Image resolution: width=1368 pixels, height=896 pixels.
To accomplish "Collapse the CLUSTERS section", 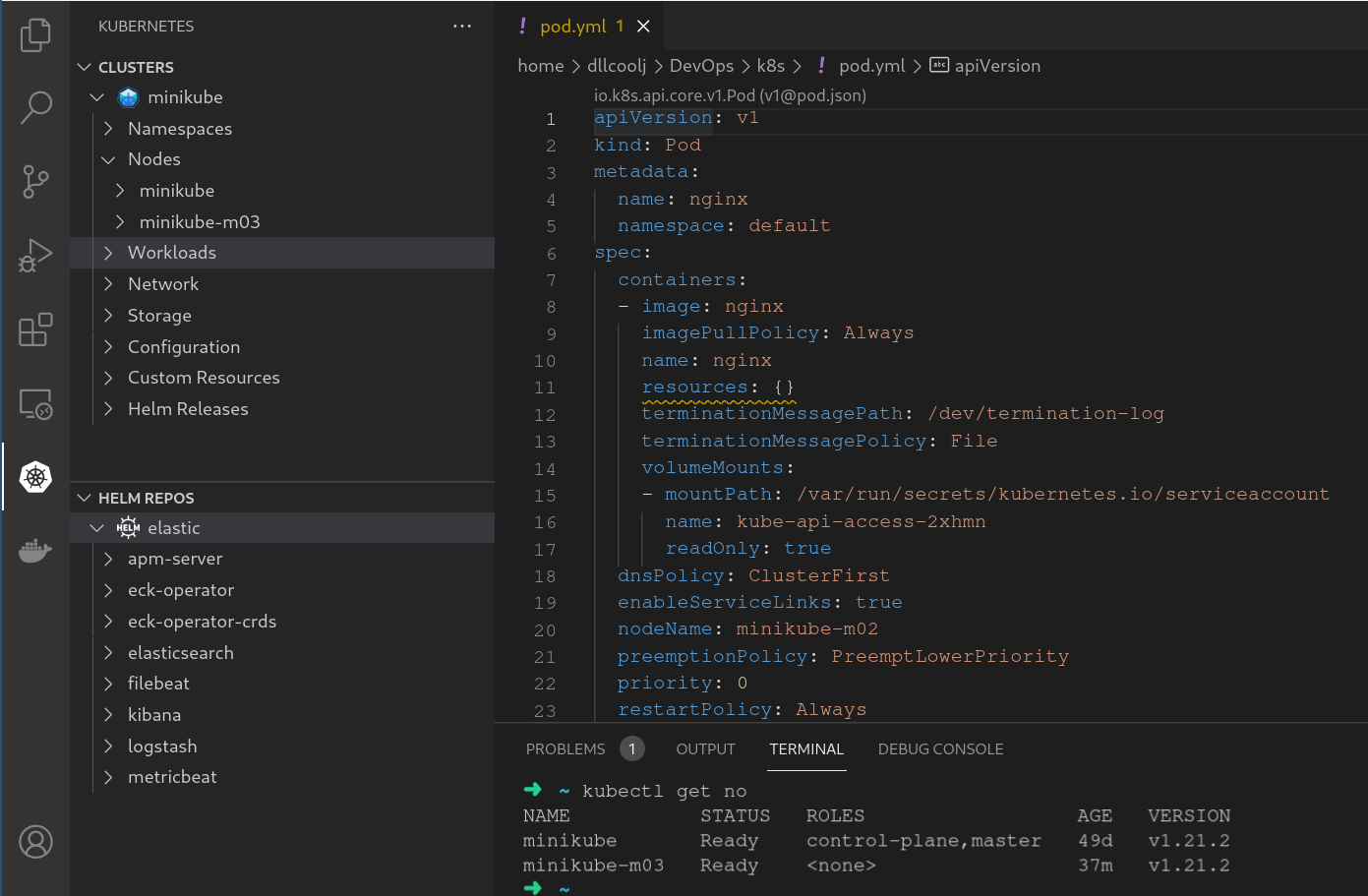I will tap(86, 66).
